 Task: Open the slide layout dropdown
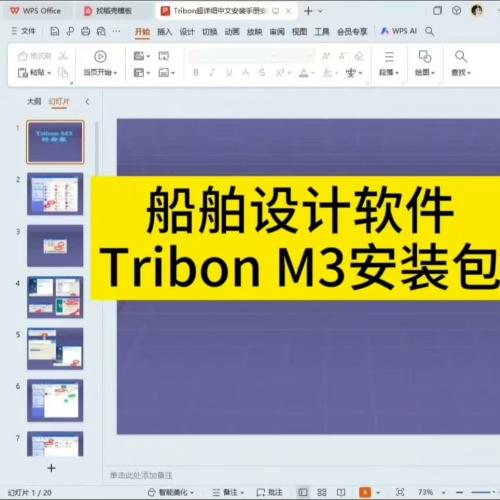tap(142, 72)
